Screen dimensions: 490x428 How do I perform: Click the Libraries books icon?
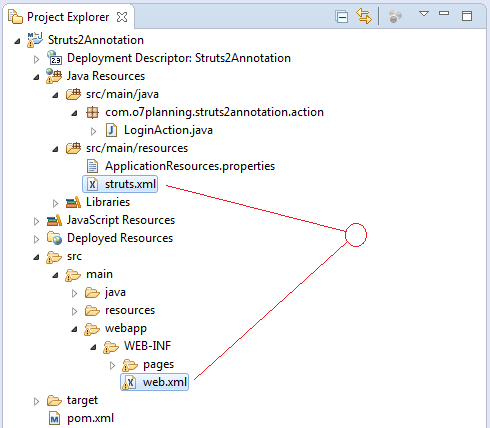tap(73, 202)
